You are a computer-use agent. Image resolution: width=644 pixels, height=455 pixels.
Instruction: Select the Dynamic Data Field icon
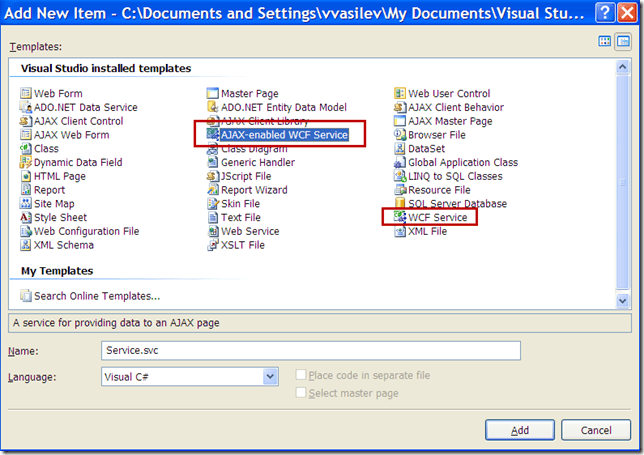[x=26, y=162]
